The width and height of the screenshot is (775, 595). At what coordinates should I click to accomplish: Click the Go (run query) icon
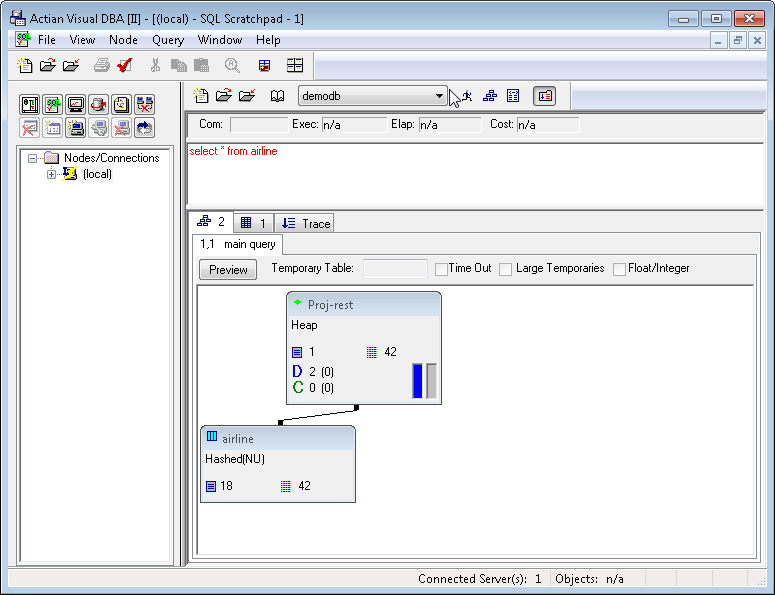(x=466, y=96)
